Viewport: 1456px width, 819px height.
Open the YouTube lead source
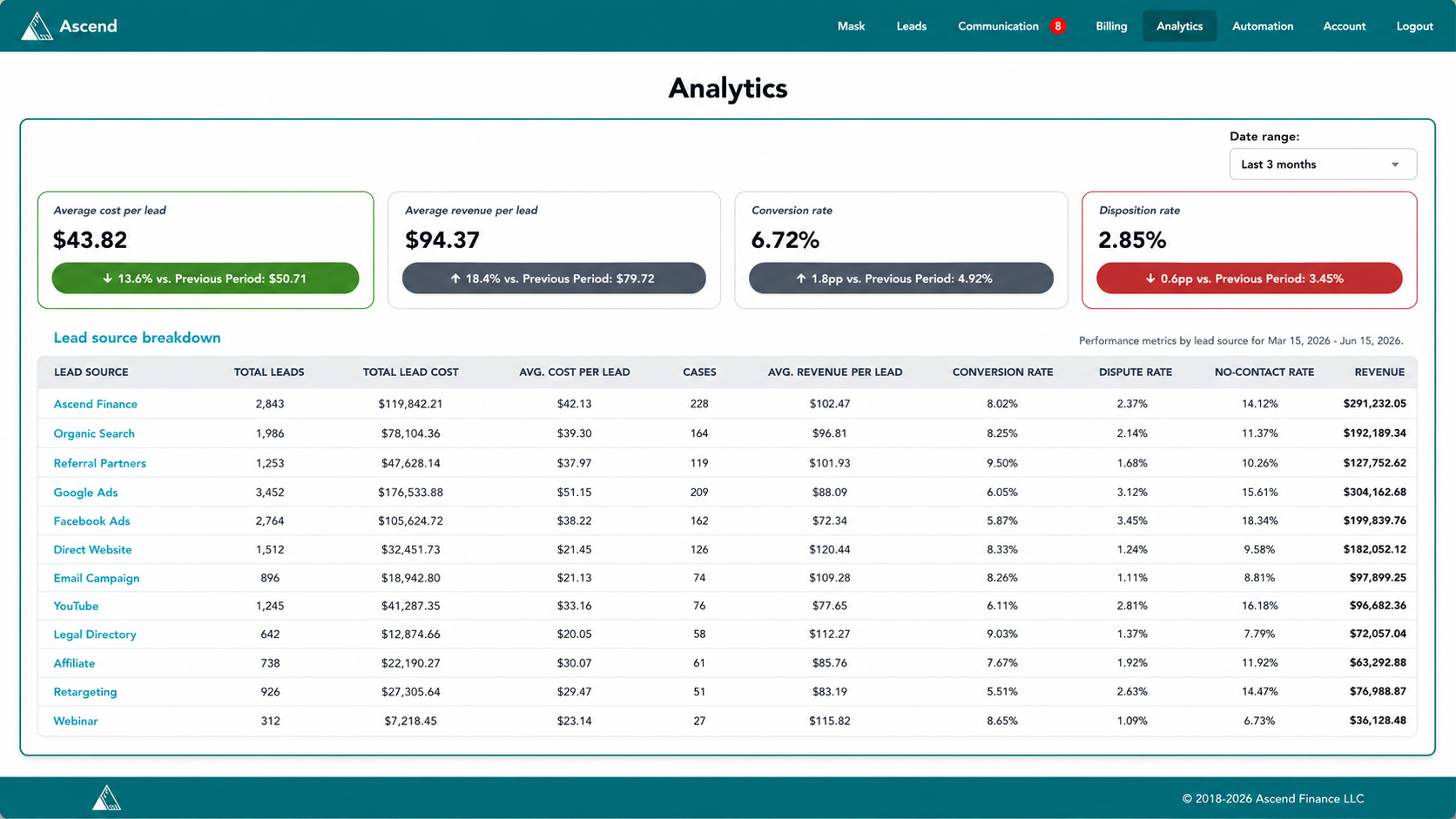click(x=76, y=606)
